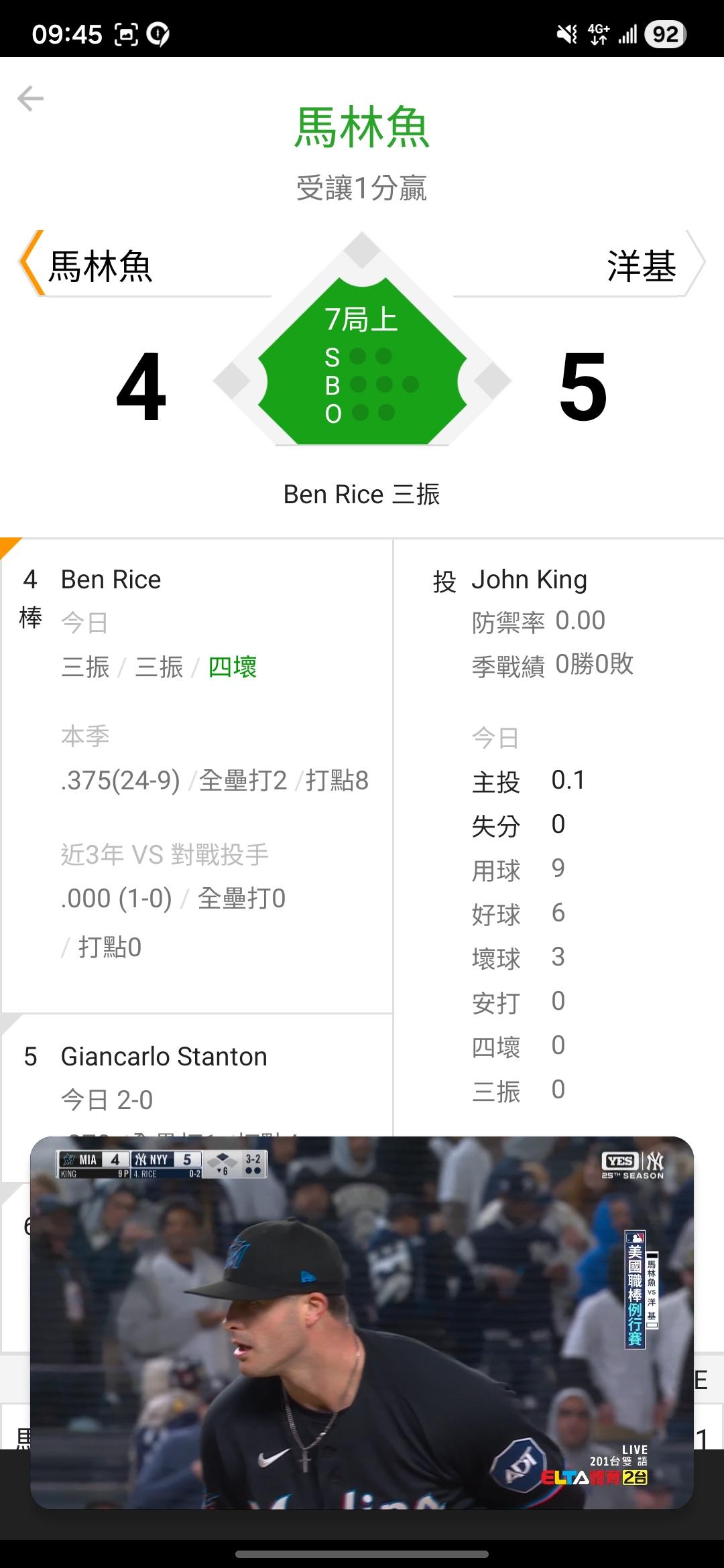Image resolution: width=724 pixels, height=1568 pixels.
Task: Tap the third base diamond marker
Action: (x=232, y=381)
